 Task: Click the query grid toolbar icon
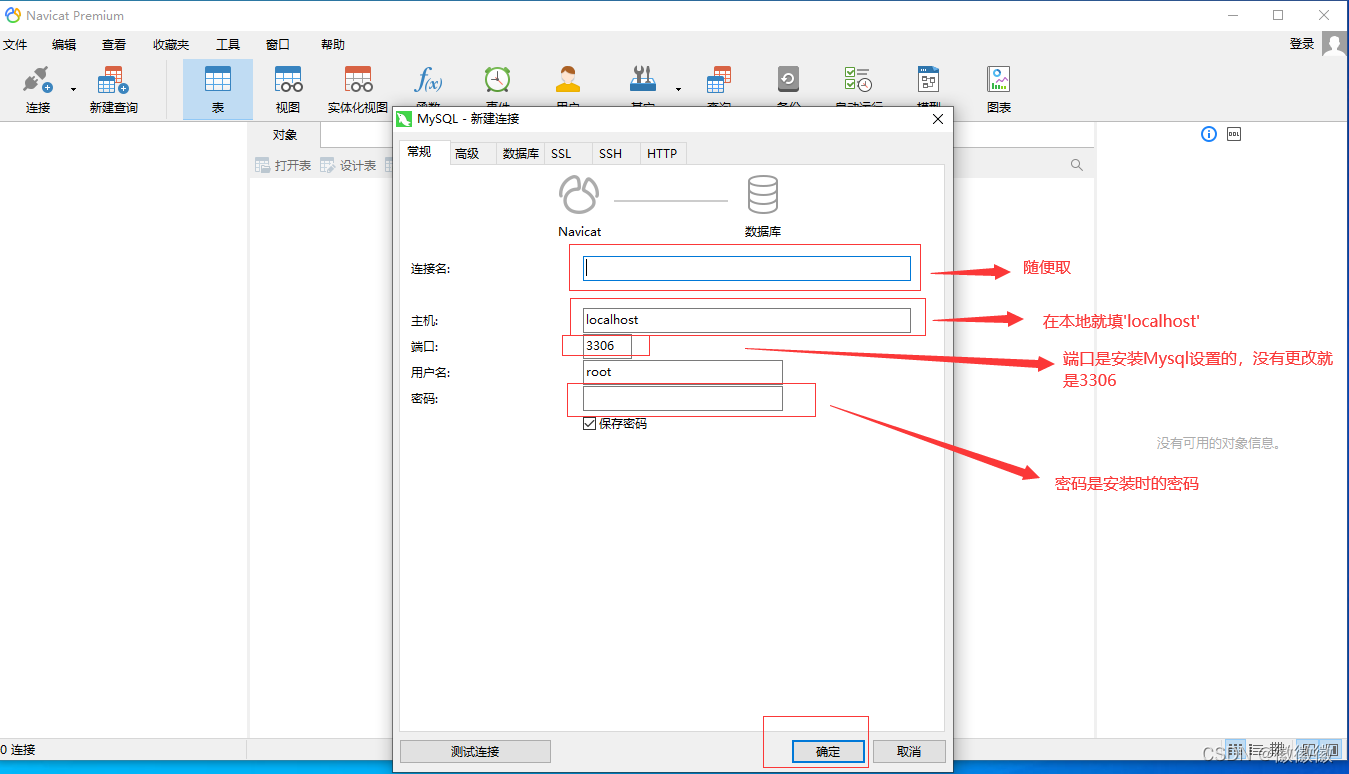pyautogui.click(x=718, y=80)
